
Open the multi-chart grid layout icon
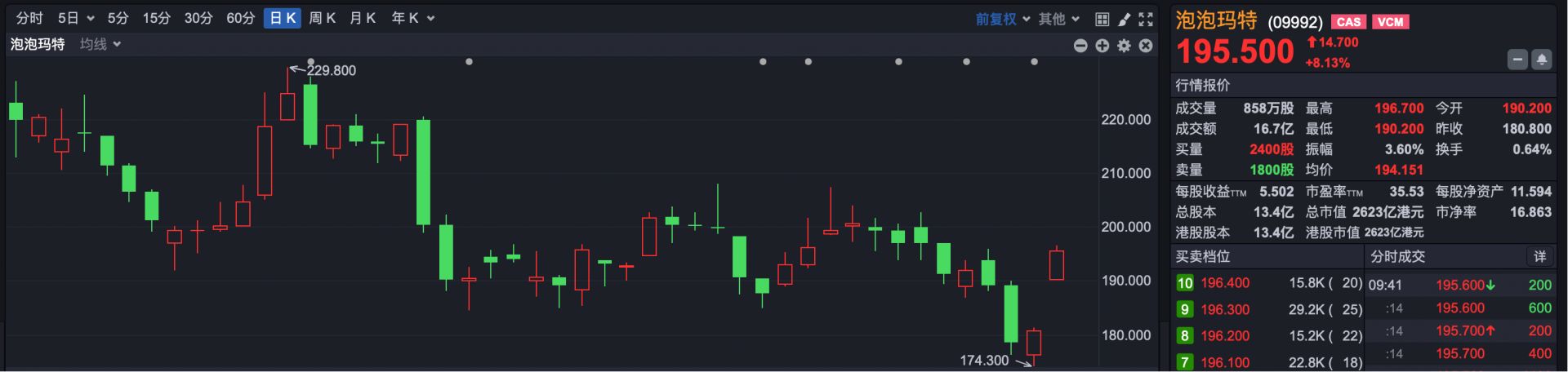1102,19
